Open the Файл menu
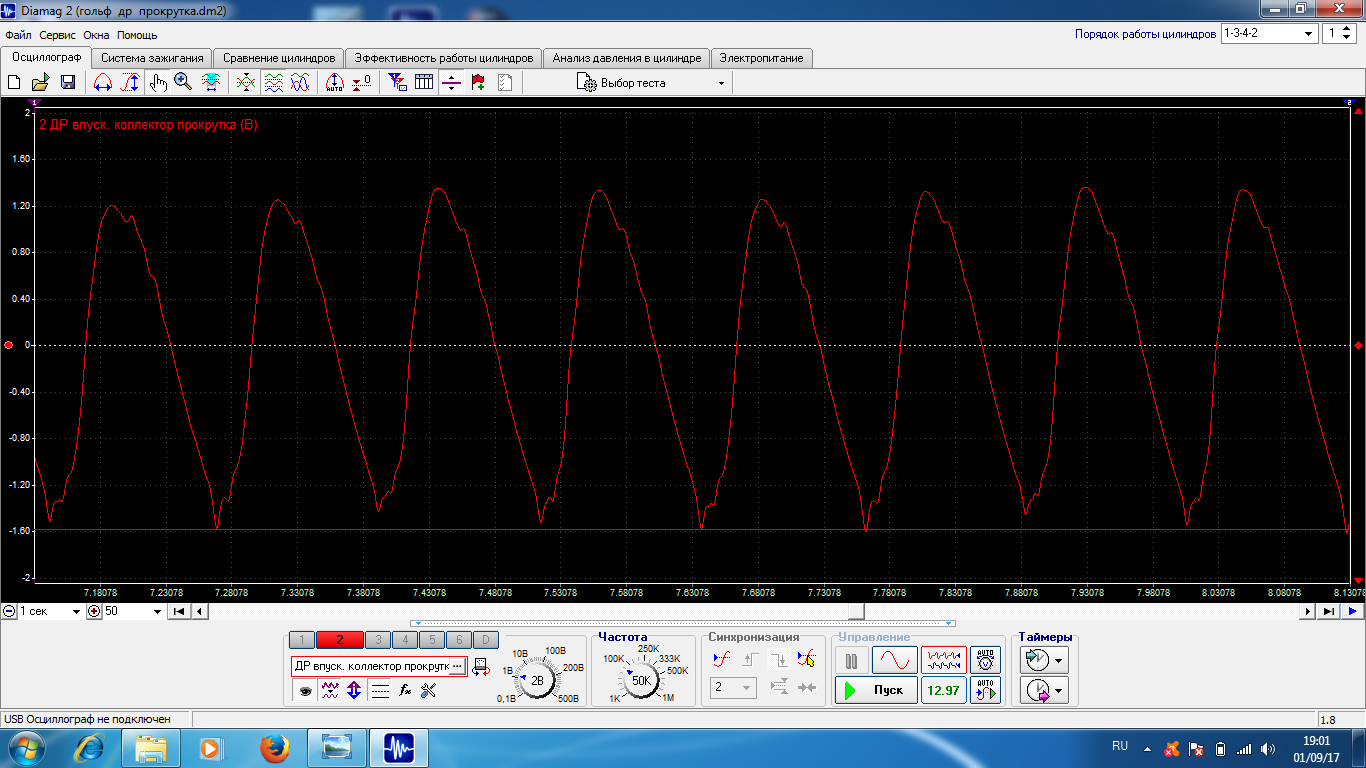The image size is (1366, 768). (18, 35)
